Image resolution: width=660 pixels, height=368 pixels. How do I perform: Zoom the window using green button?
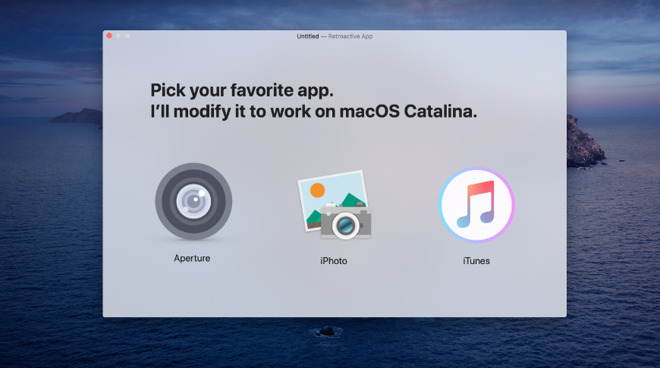[128, 36]
